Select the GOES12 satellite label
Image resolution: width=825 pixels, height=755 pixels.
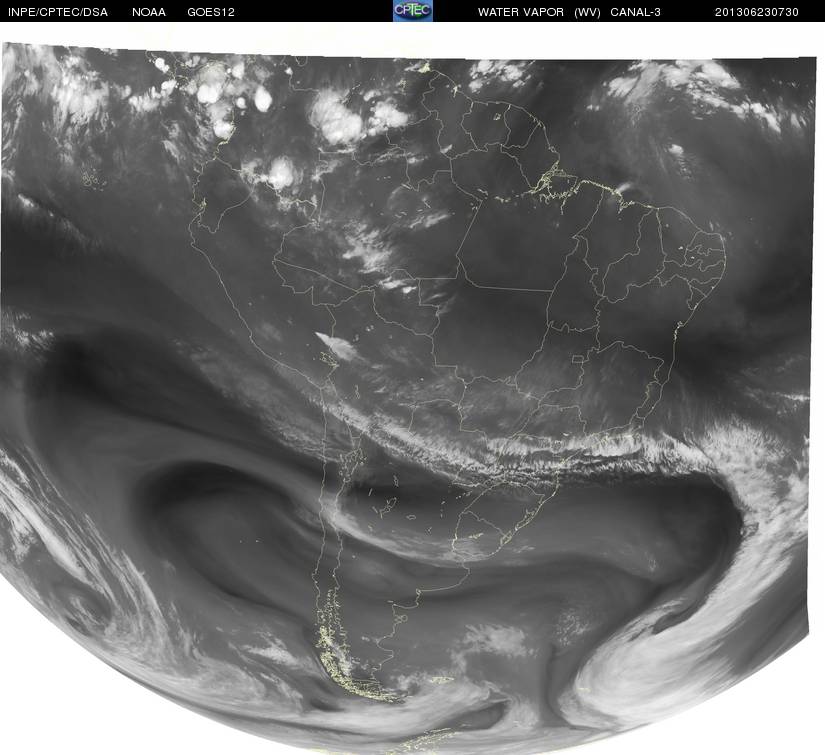pos(211,12)
